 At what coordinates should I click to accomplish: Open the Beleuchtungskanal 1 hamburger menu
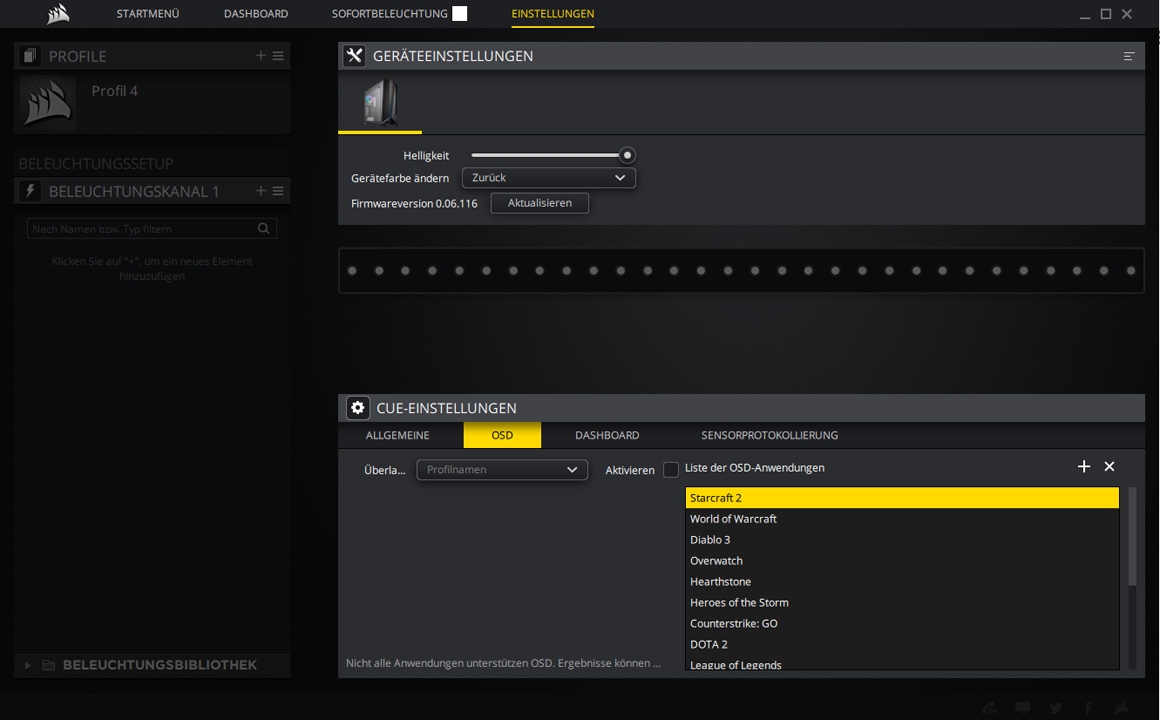click(x=278, y=191)
